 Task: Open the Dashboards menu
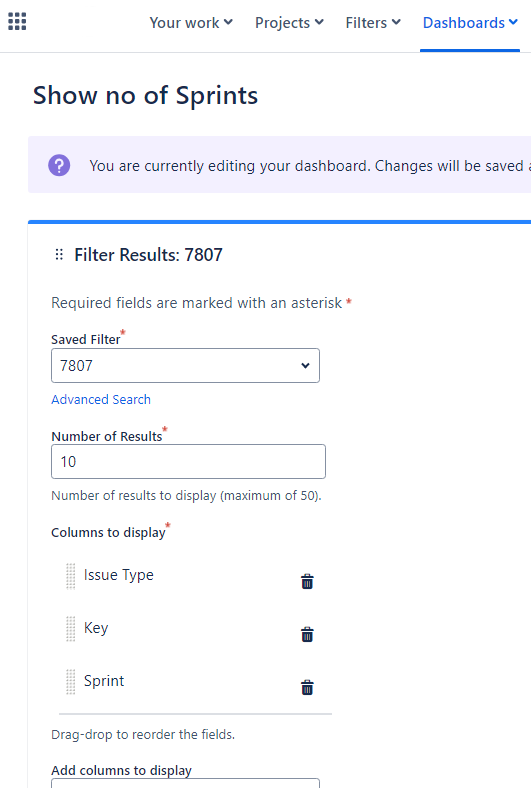470,23
